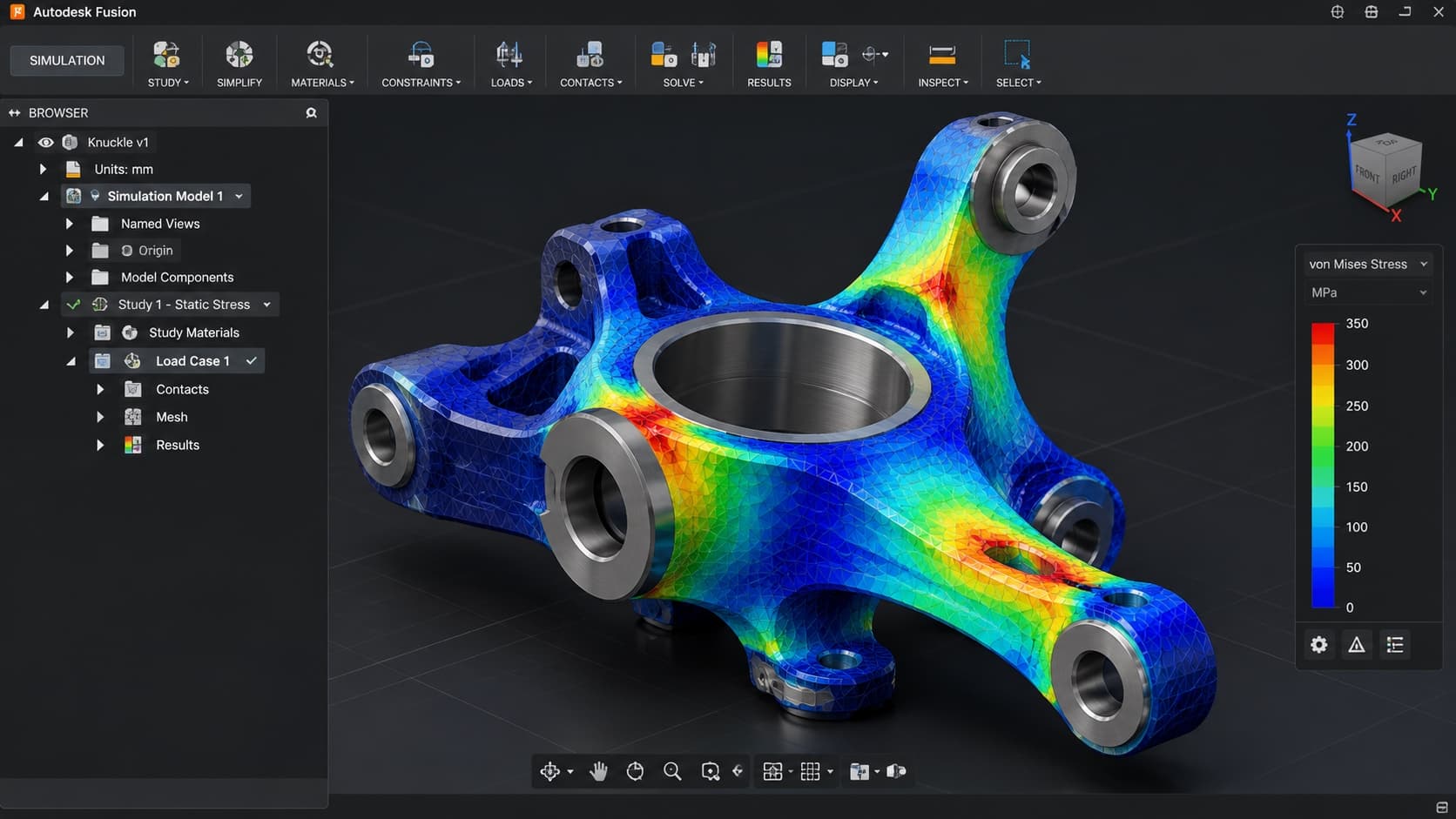1456x819 pixels.
Task: Open the Results toolbar icon
Action: click(769, 55)
